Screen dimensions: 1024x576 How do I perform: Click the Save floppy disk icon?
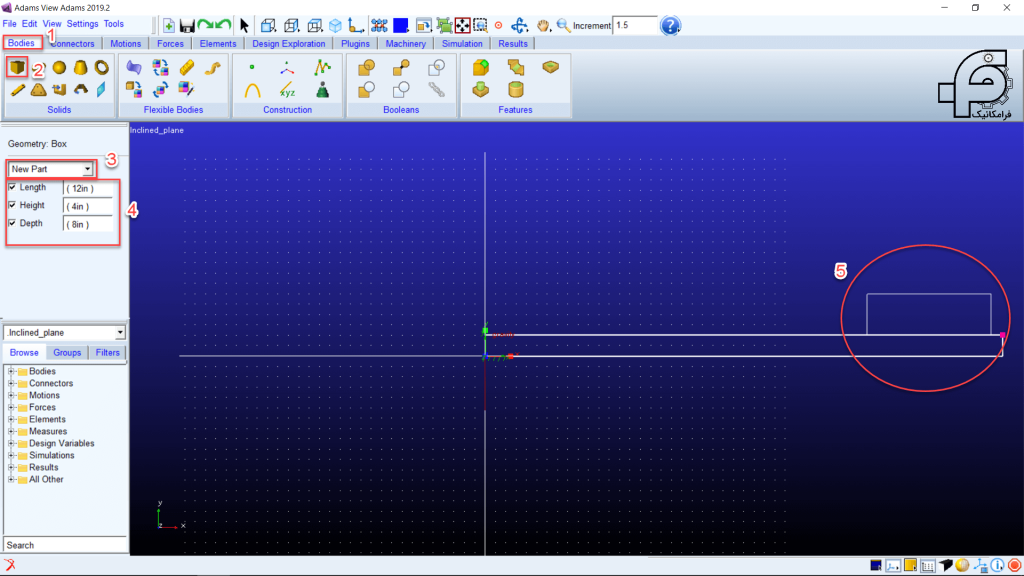click(x=187, y=25)
